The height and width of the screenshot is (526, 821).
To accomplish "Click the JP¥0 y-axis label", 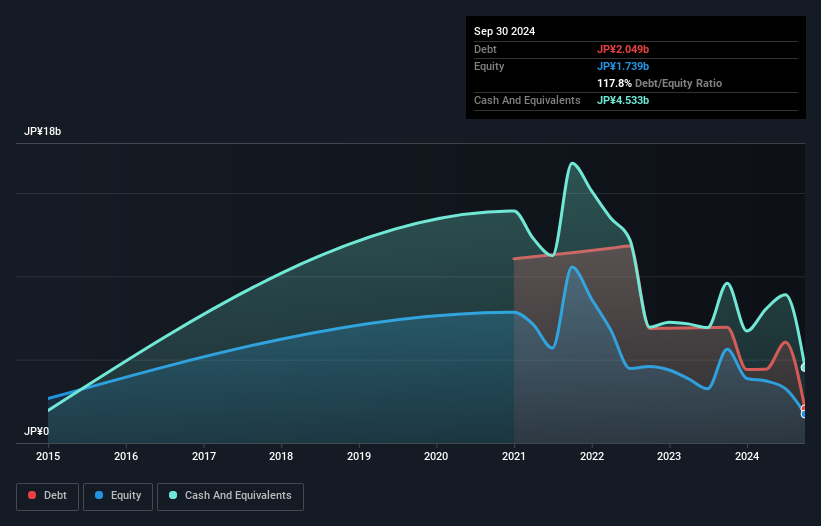I will tap(36, 431).
